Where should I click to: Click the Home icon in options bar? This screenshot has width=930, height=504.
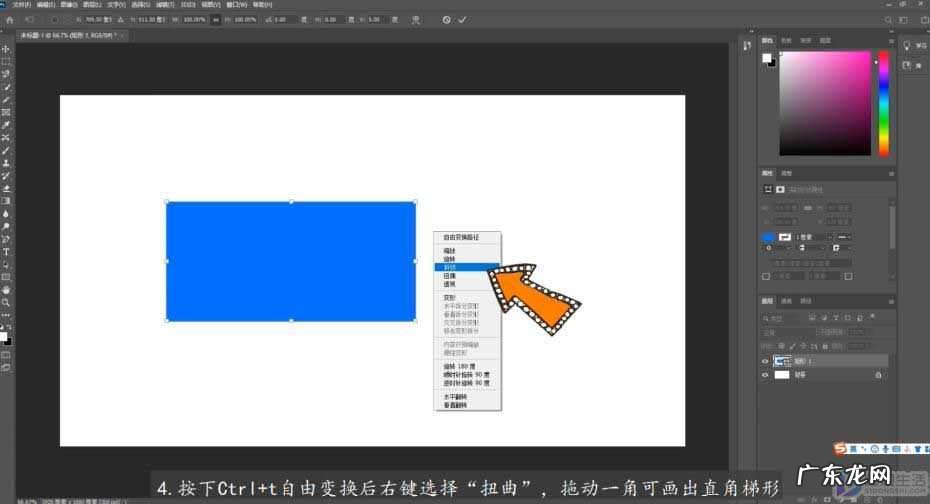coord(9,20)
